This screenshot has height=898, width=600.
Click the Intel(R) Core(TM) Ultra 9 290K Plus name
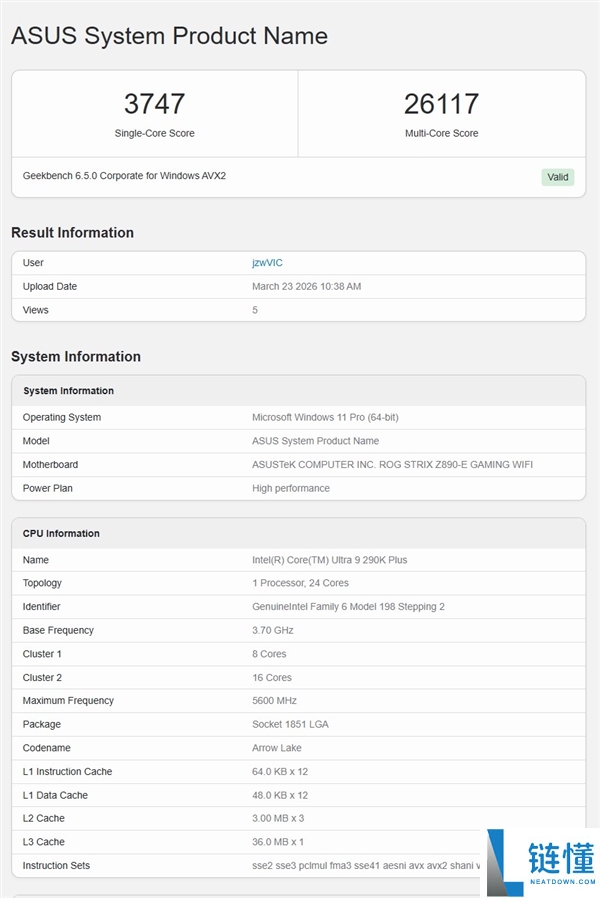330,560
